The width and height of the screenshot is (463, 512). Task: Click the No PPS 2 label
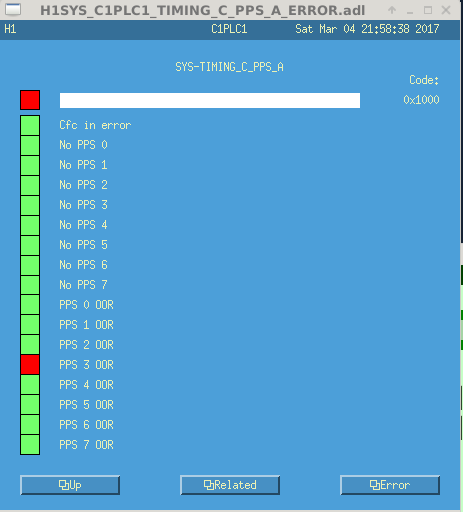(83, 185)
